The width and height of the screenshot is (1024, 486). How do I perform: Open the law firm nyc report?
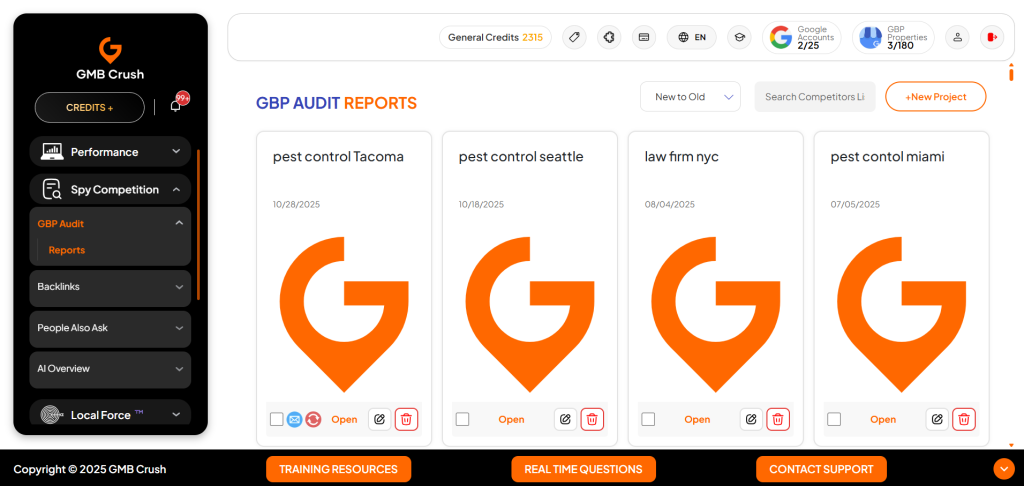click(x=697, y=419)
